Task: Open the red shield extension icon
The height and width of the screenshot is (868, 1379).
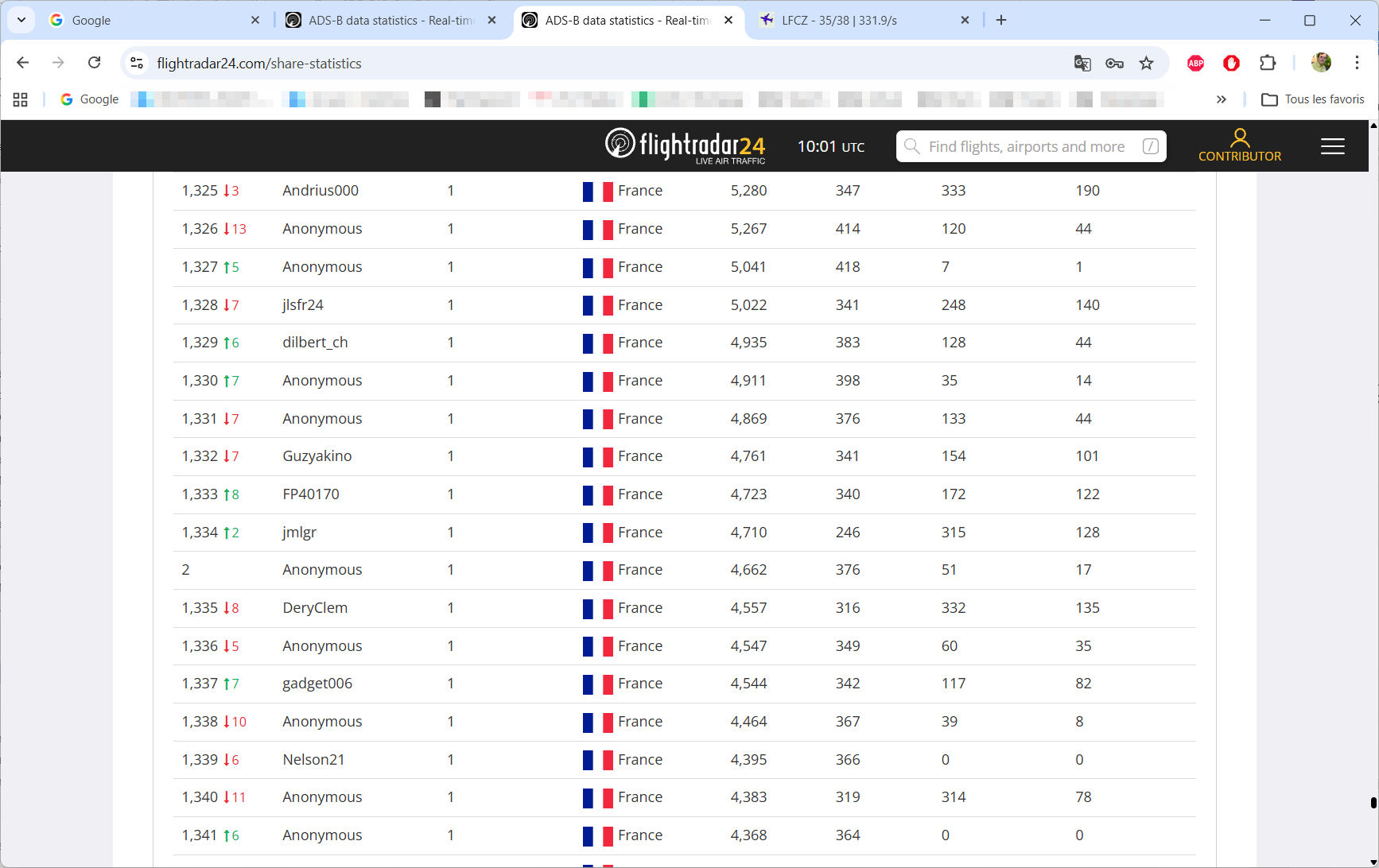Action: pos(1231,63)
